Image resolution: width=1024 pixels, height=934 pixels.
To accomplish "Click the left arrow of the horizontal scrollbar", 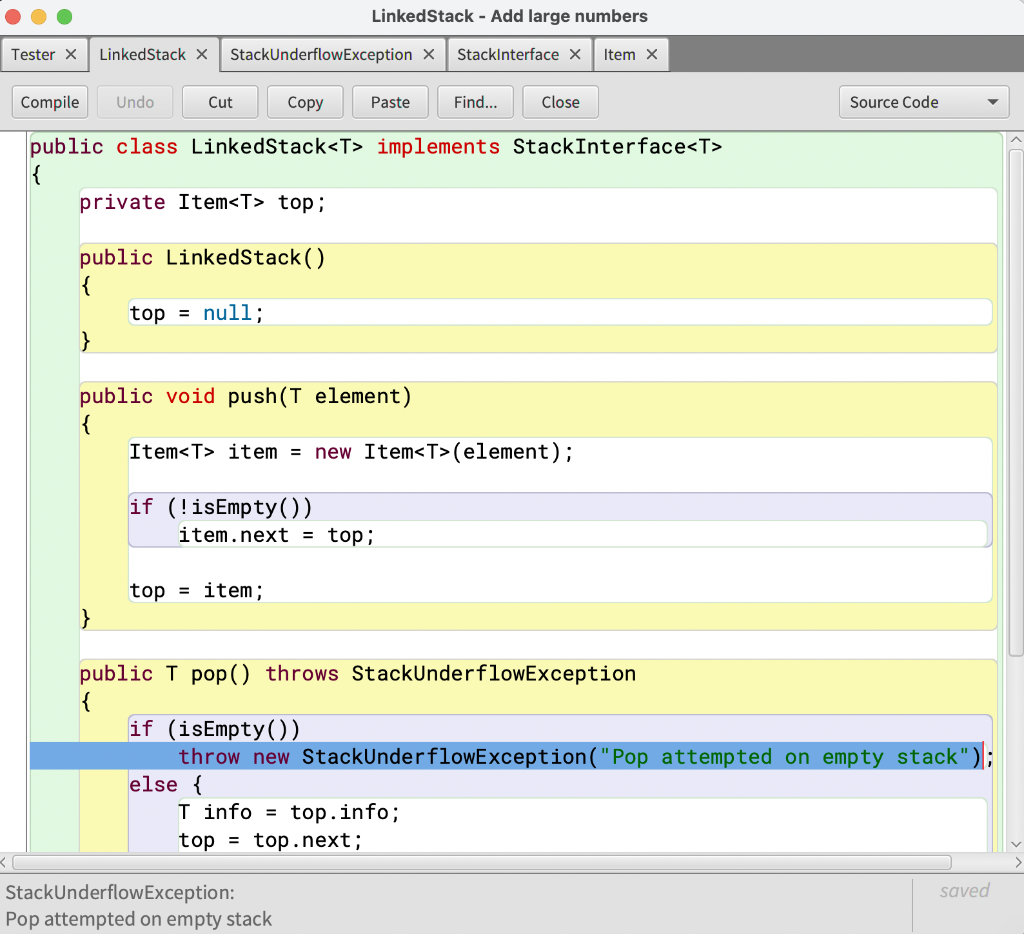I will [8, 862].
